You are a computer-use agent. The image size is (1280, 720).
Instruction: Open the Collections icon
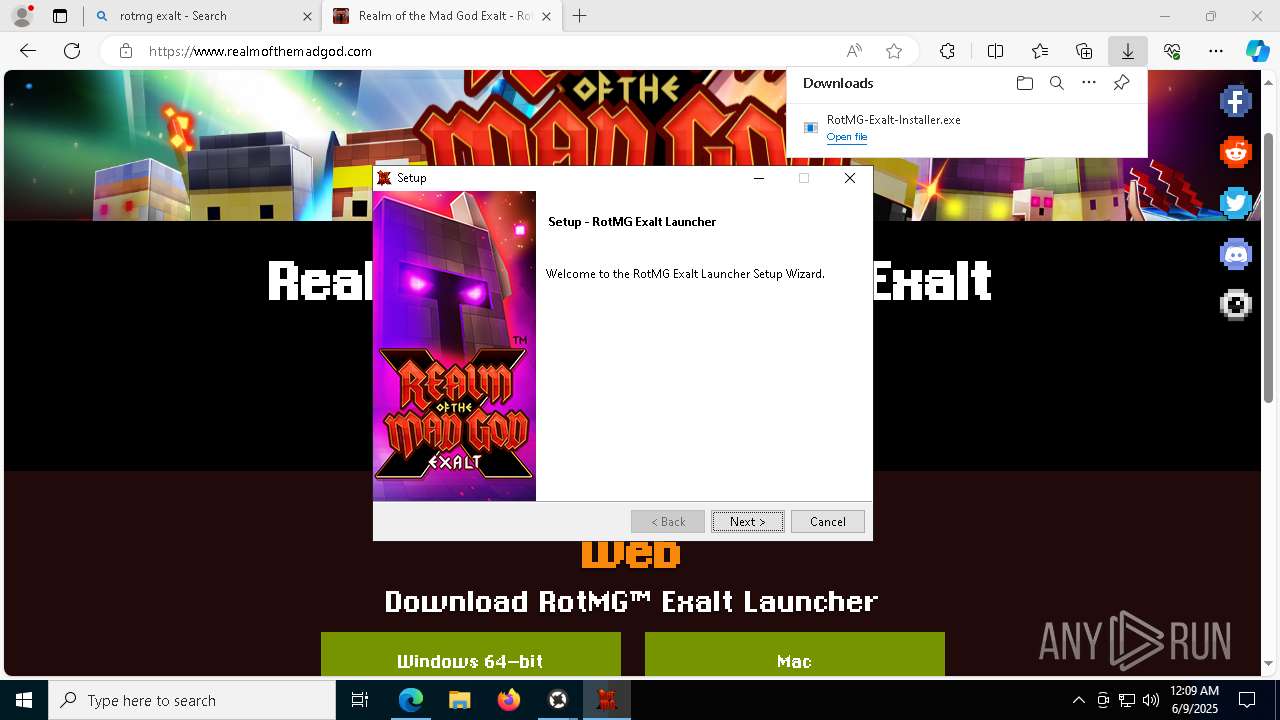(1084, 51)
